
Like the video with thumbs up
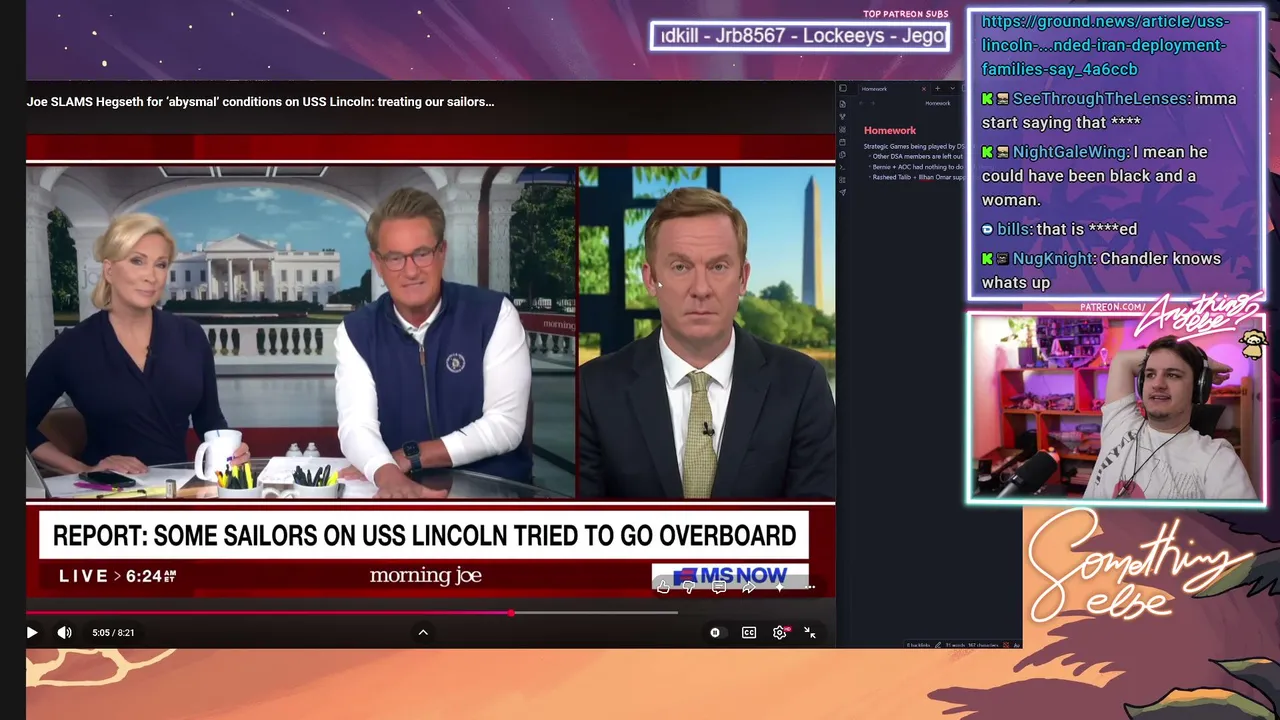tap(663, 587)
